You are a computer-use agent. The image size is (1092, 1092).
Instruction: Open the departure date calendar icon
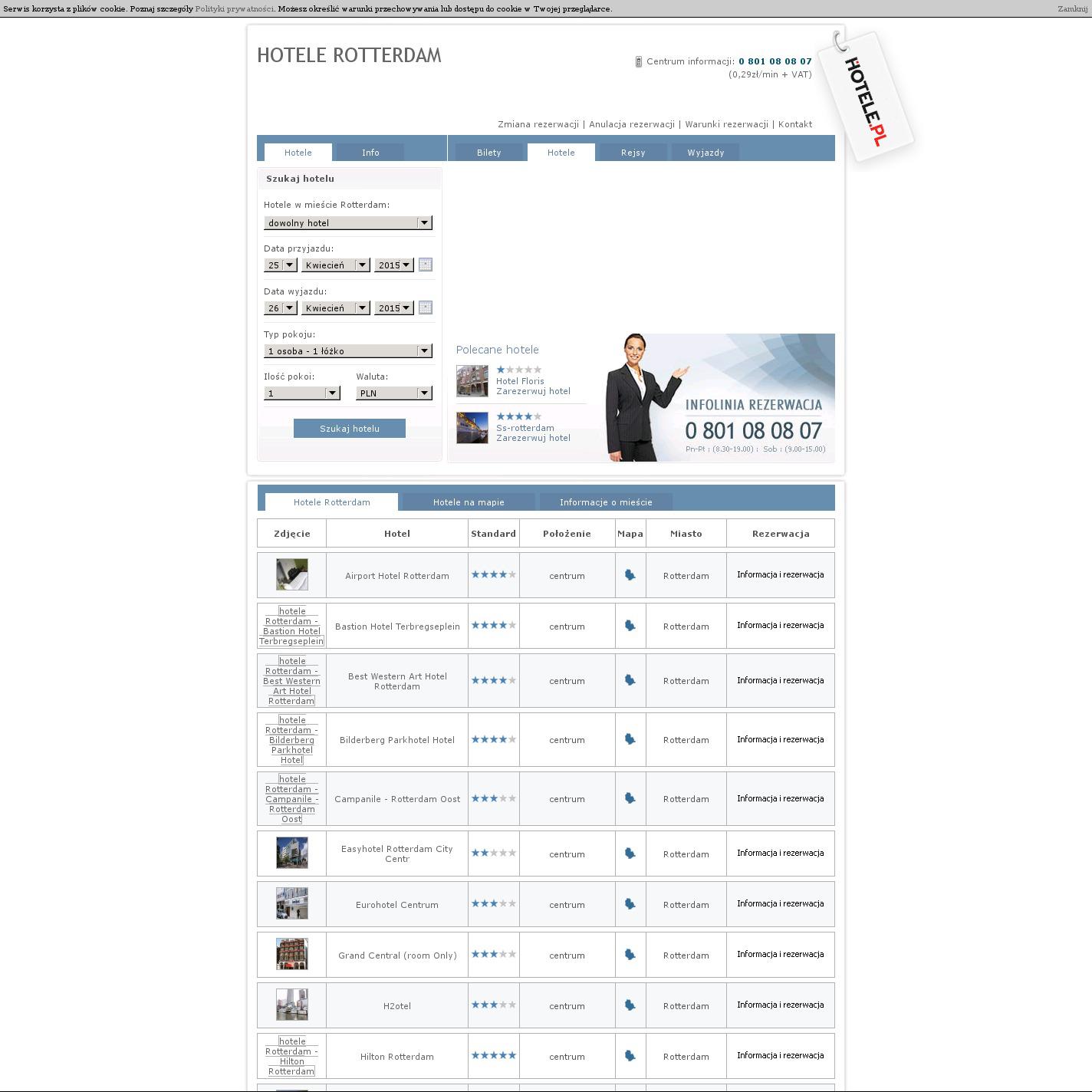(x=426, y=308)
